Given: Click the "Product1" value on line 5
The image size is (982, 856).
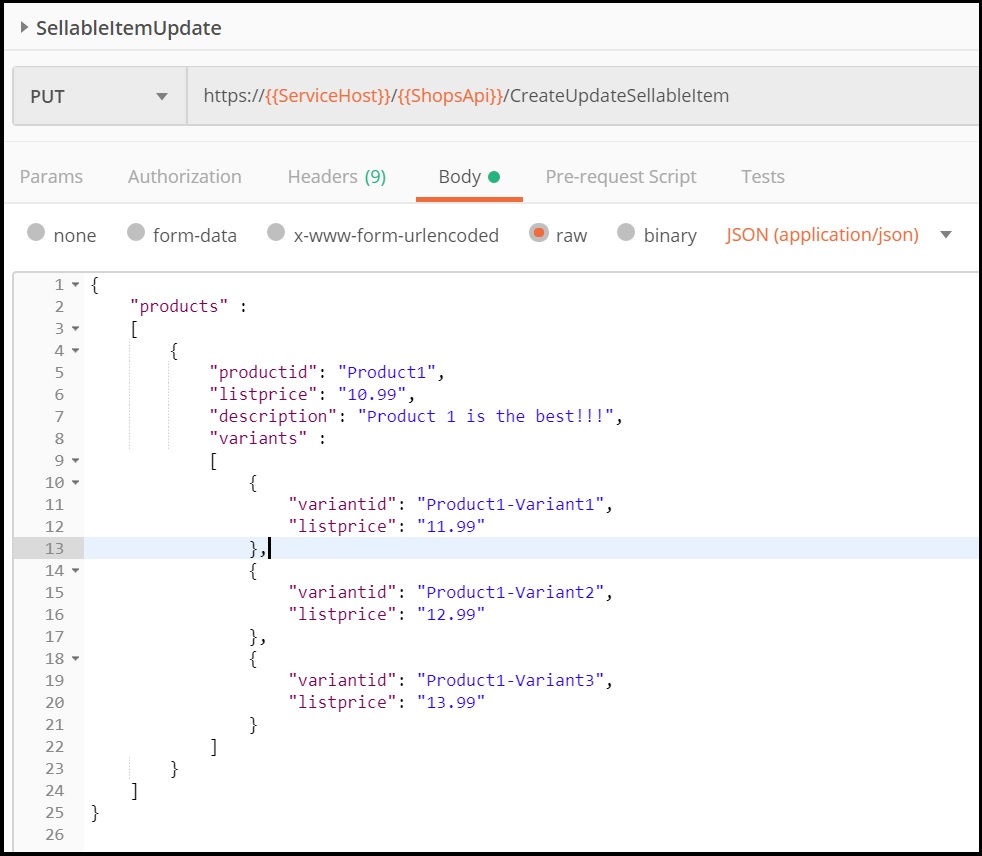Looking at the screenshot, I should [x=386, y=373].
